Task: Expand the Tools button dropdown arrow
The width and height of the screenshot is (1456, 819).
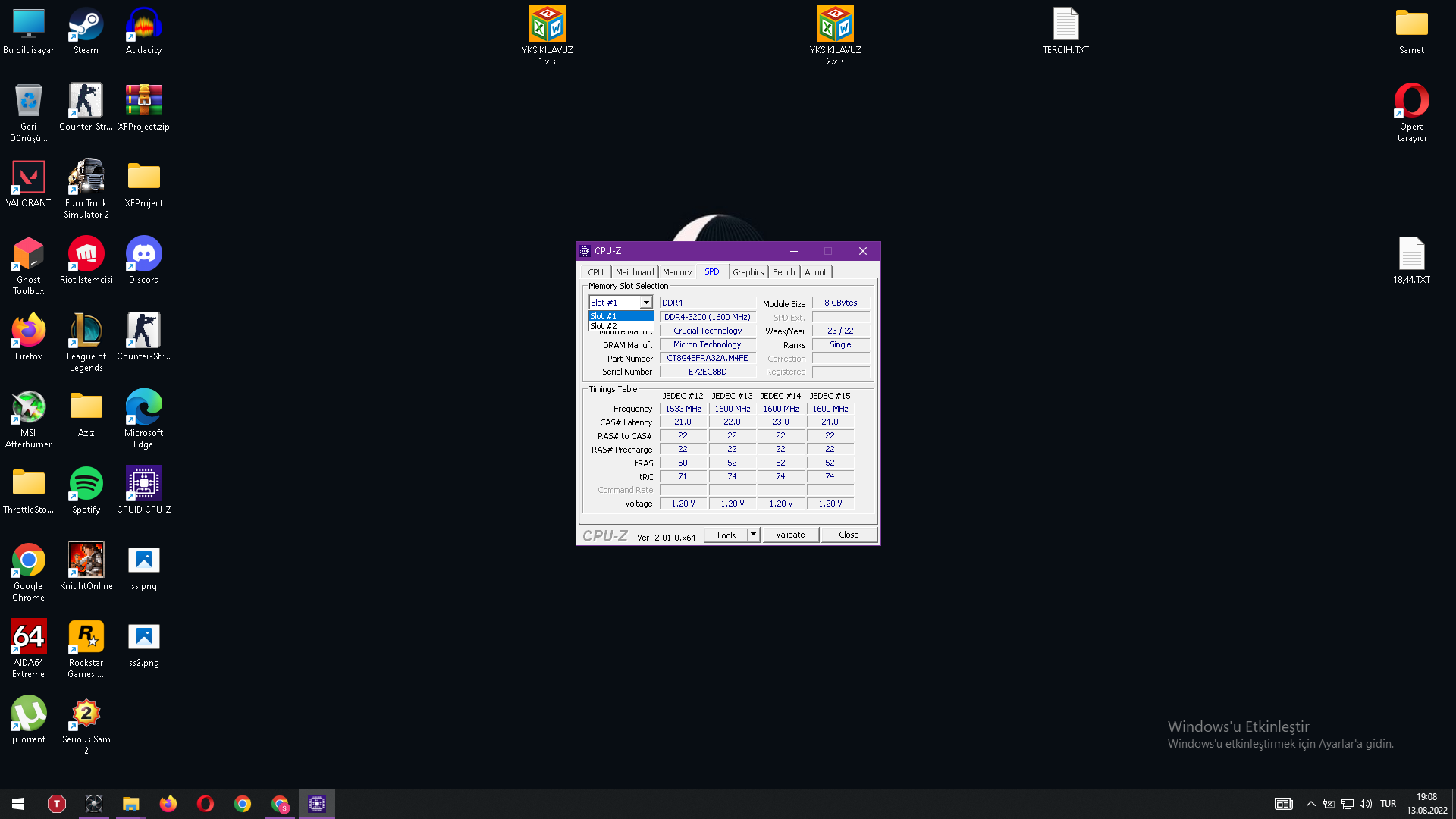Action: [x=753, y=535]
